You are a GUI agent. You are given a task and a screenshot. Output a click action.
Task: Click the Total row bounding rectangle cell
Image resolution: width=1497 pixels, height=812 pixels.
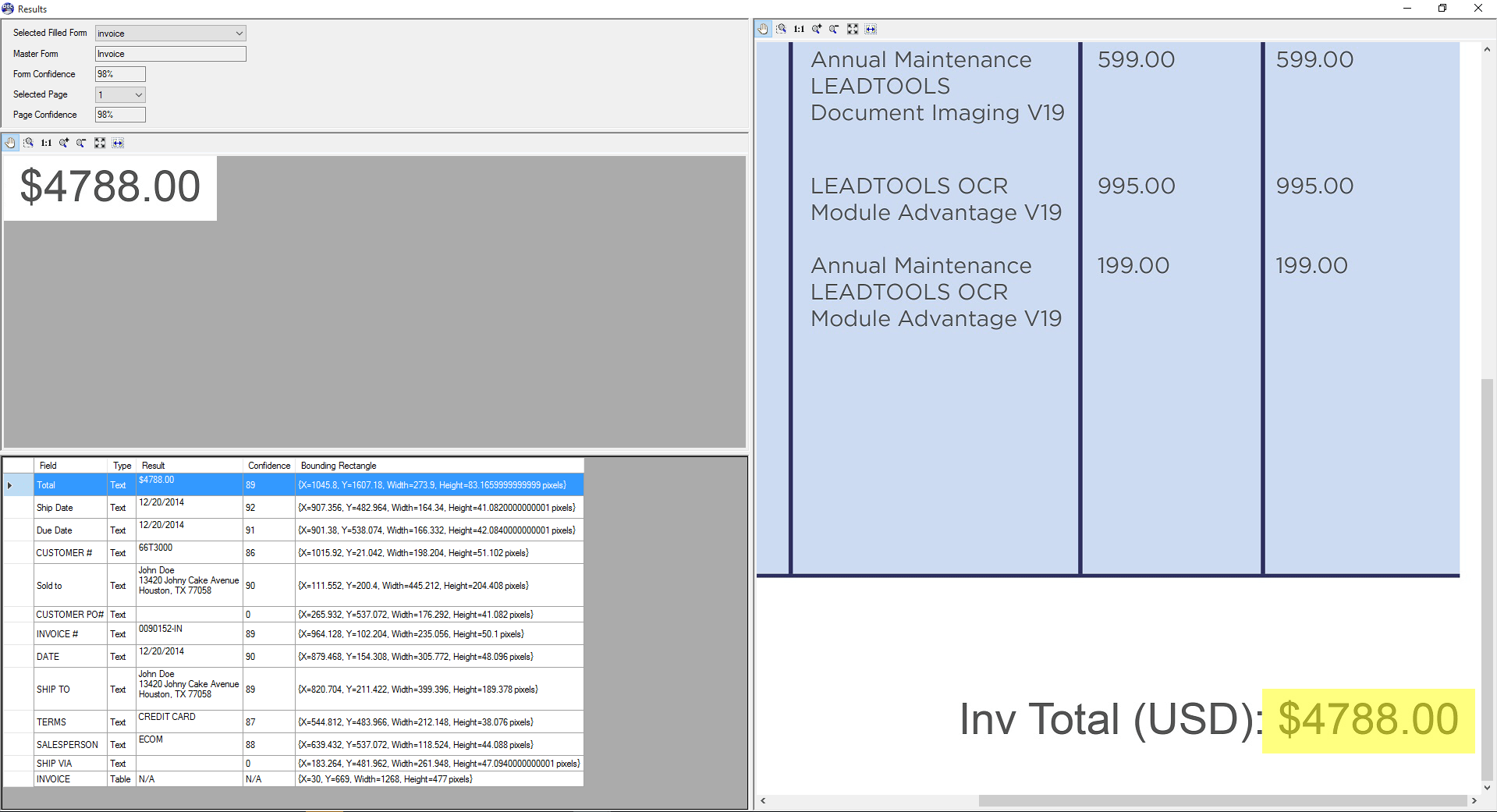click(x=439, y=485)
